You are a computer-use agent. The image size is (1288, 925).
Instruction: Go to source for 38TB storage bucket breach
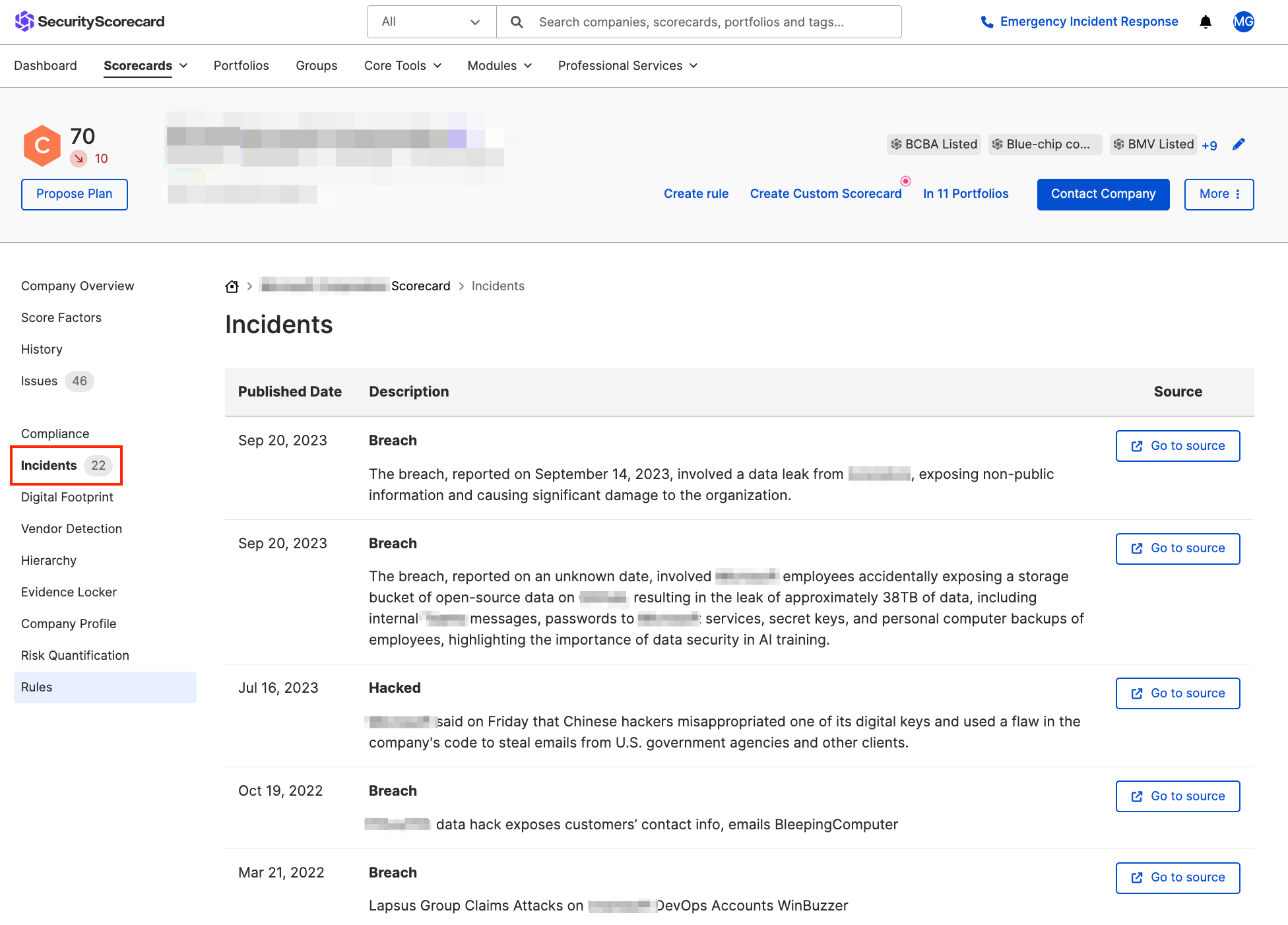coord(1178,548)
